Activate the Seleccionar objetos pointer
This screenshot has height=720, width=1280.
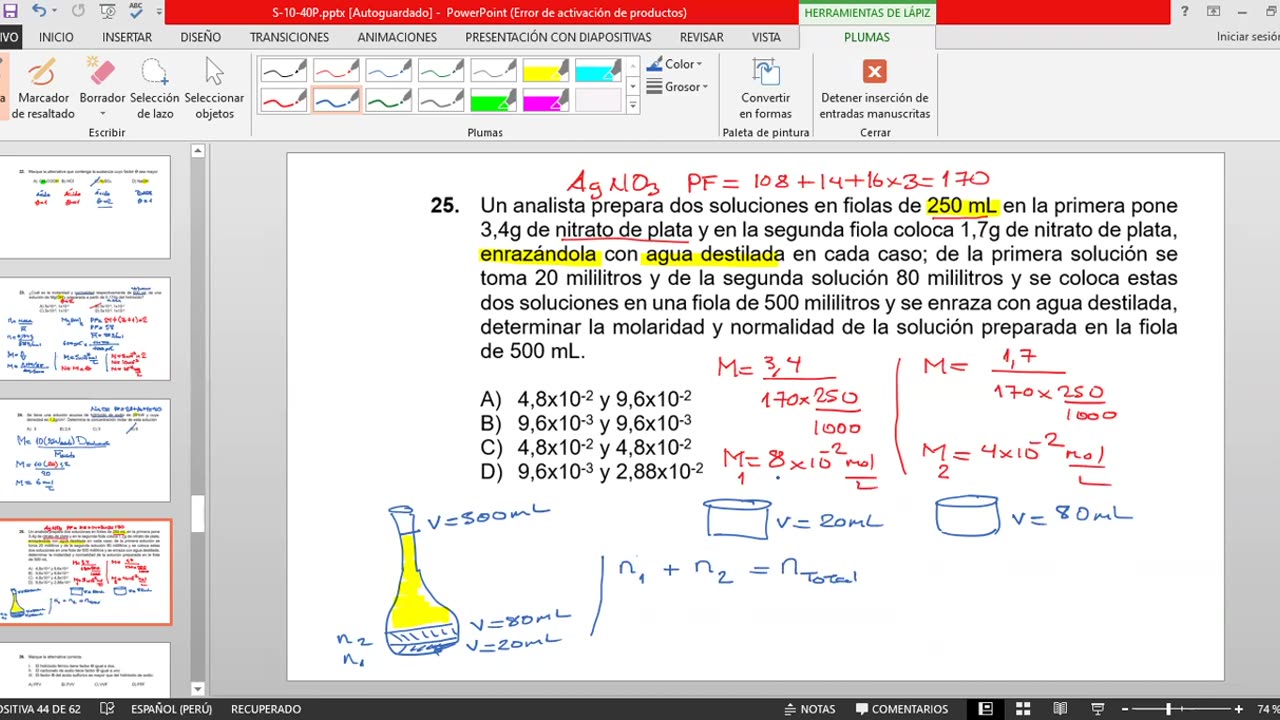pos(214,88)
